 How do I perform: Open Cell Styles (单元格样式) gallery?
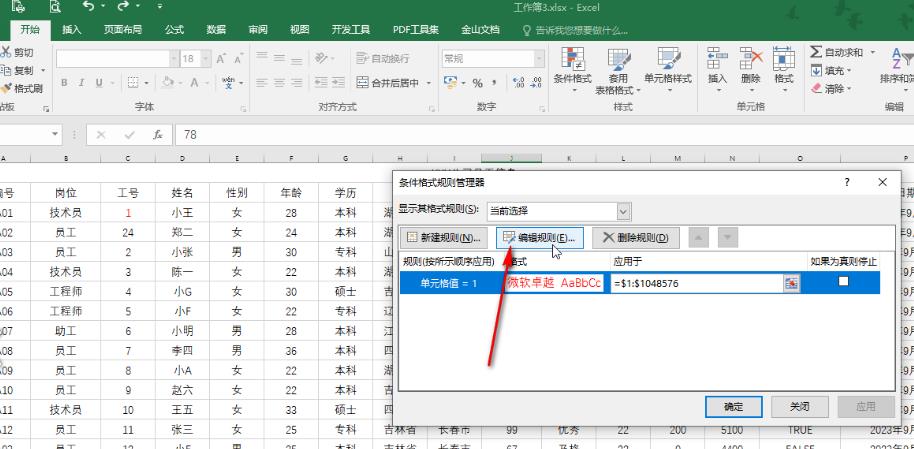668,69
